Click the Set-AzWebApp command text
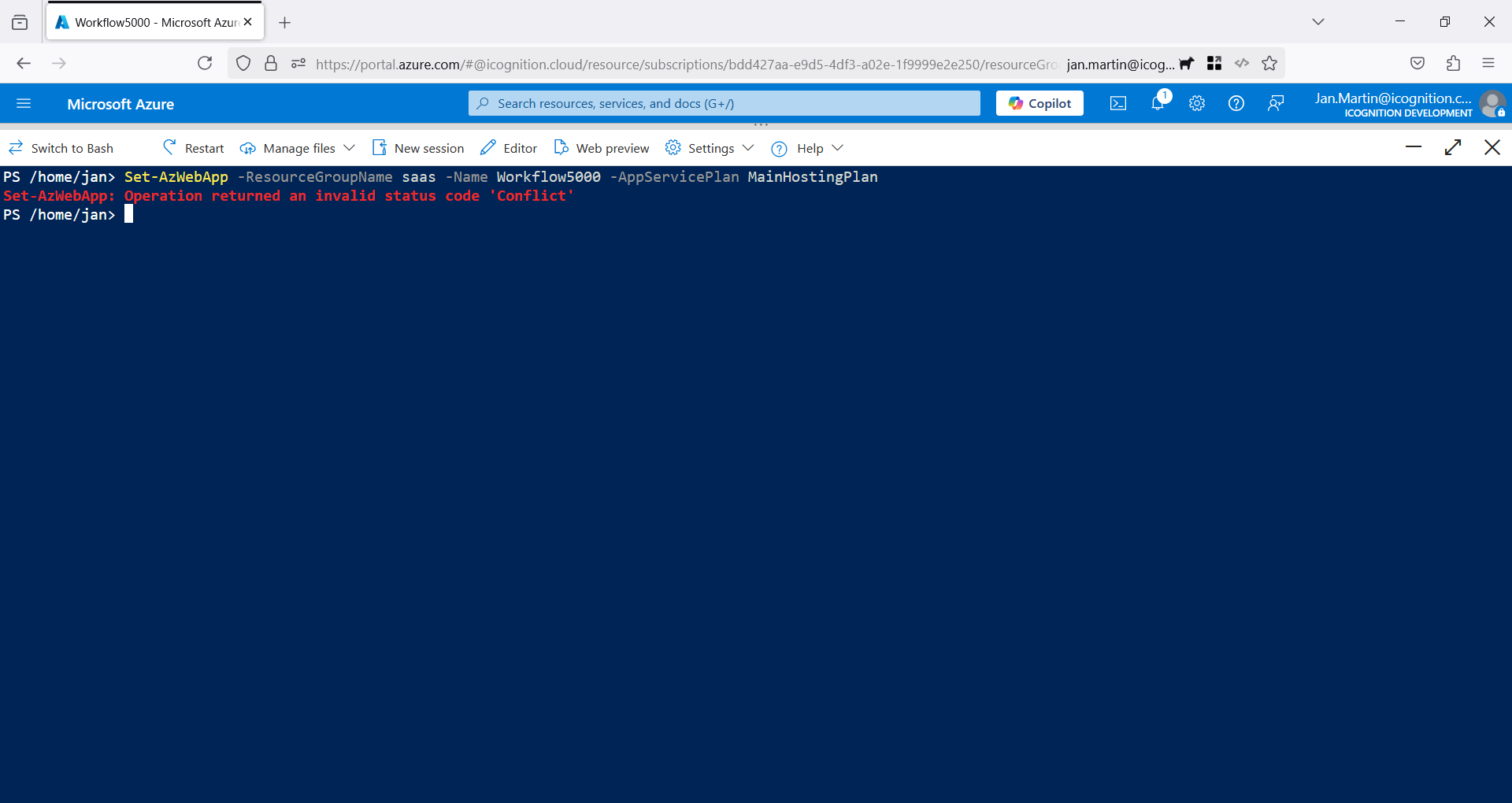 [x=176, y=177]
